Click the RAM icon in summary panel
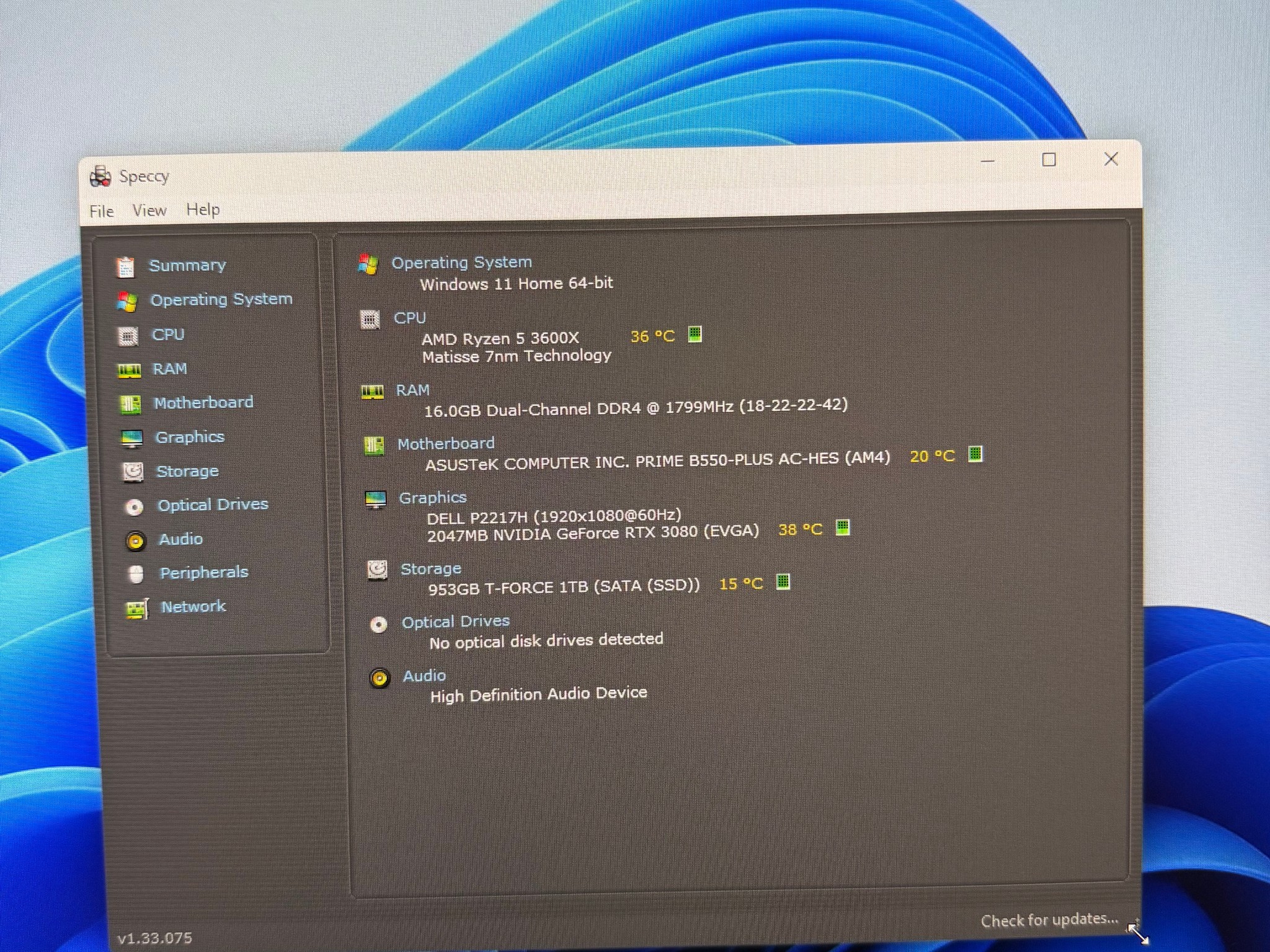Screen dimensions: 1270x952 point(373,392)
